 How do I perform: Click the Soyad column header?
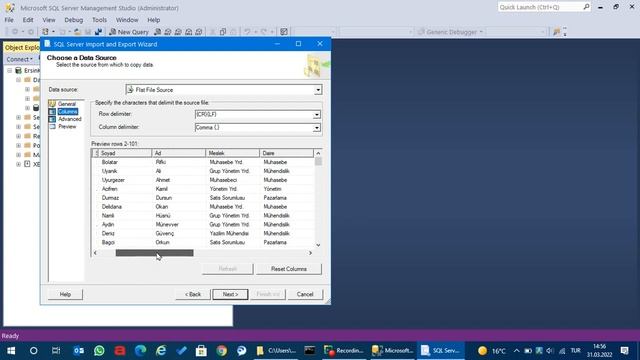125,153
